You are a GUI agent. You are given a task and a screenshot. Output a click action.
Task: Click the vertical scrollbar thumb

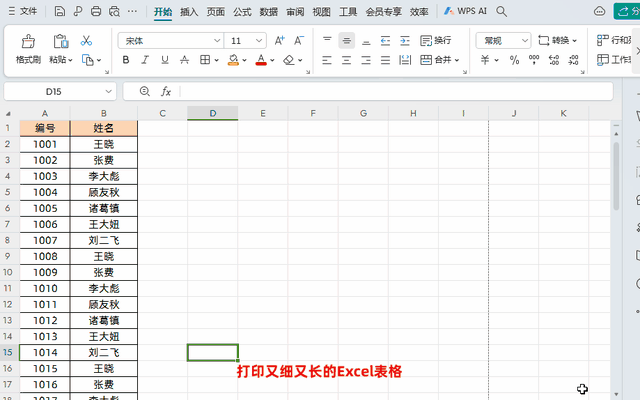(616, 176)
